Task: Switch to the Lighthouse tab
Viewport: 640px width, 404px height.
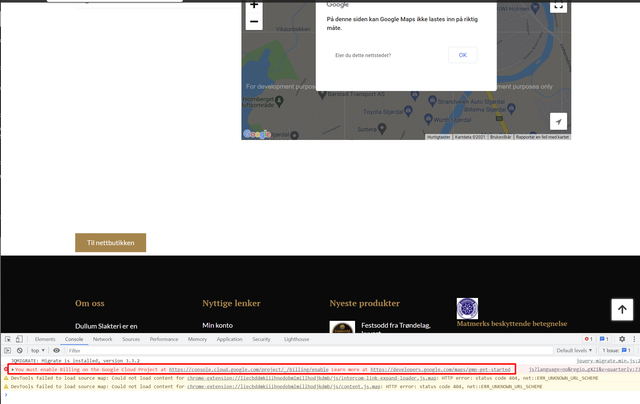Action: (x=296, y=339)
